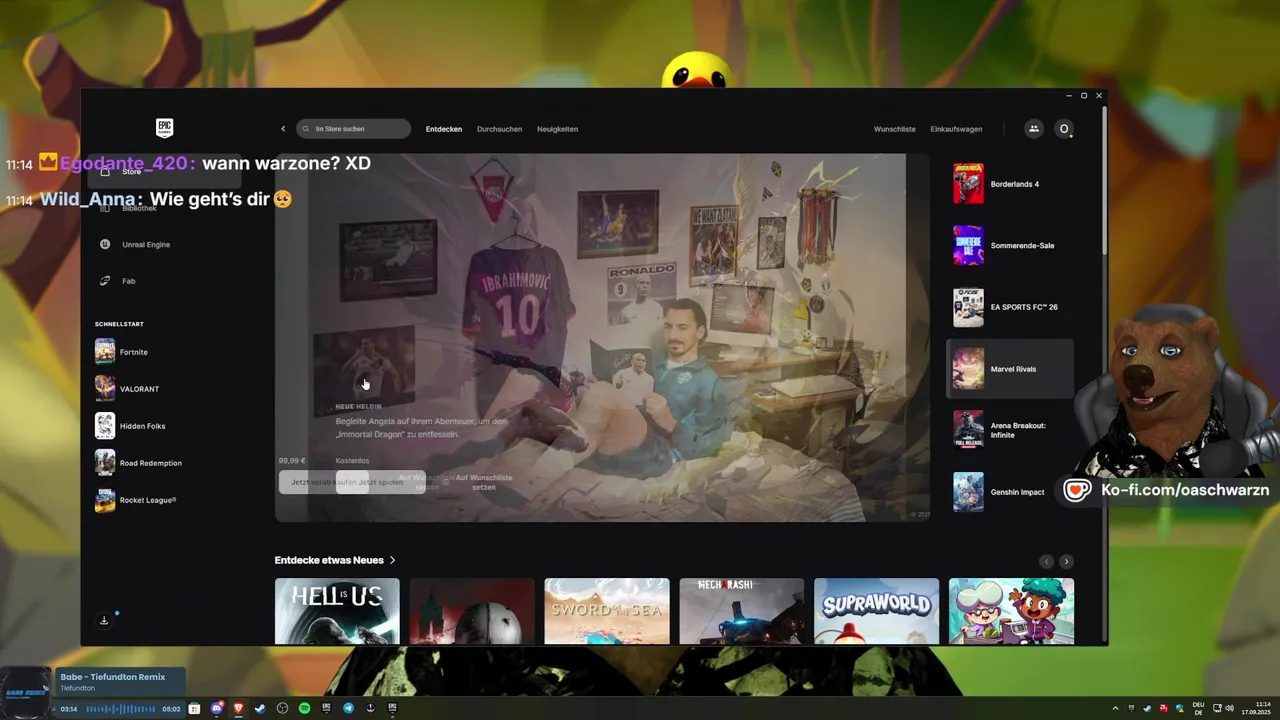Open the Supraworld game tile
1280x720 pixels.
tap(877, 611)
